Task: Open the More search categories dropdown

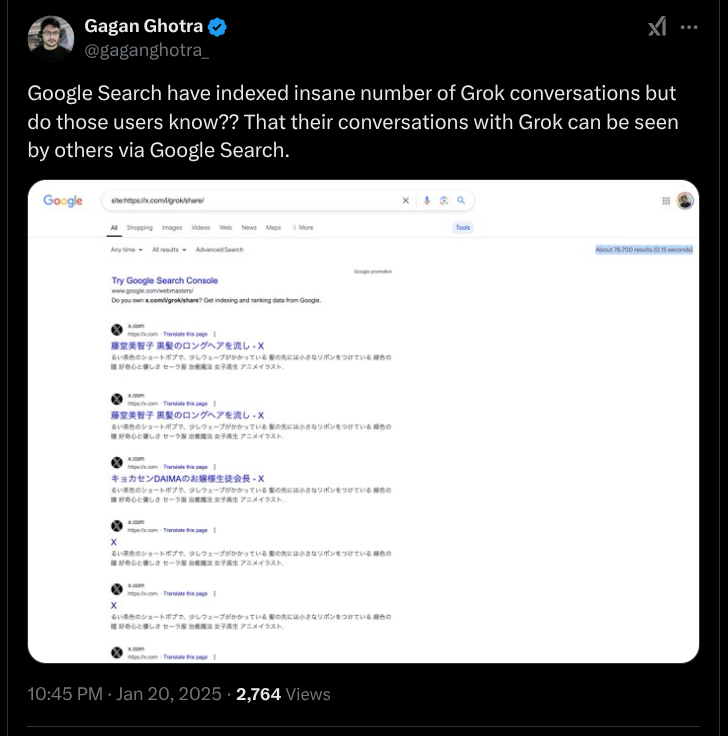Action: 304,228
